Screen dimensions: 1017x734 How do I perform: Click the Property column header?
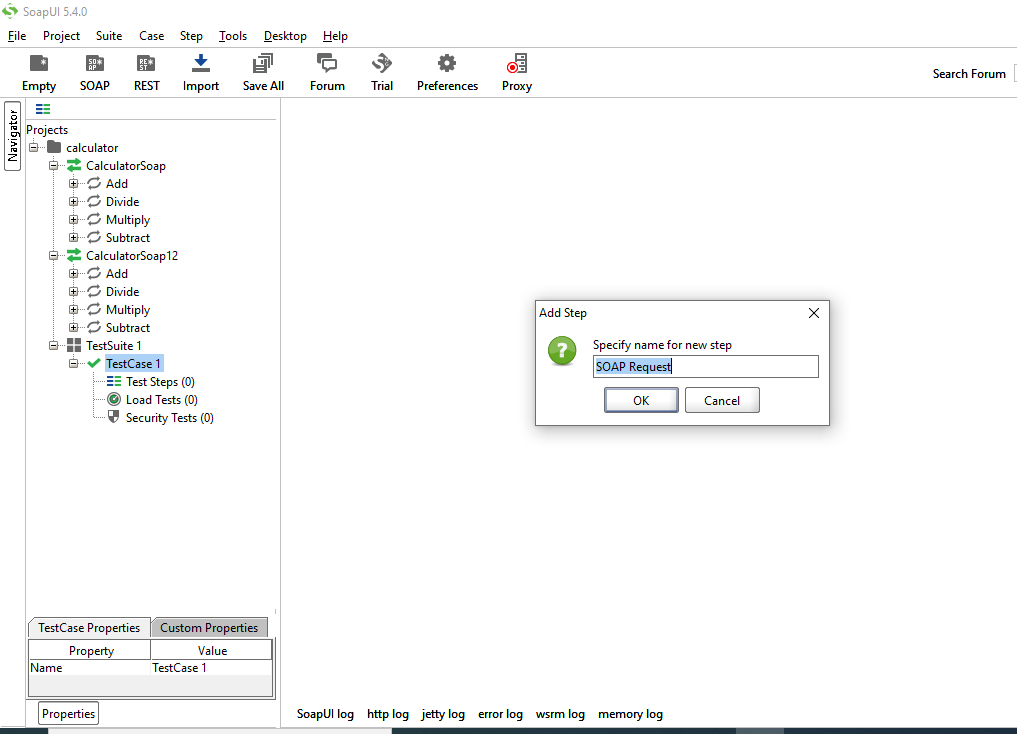(91, 650)
